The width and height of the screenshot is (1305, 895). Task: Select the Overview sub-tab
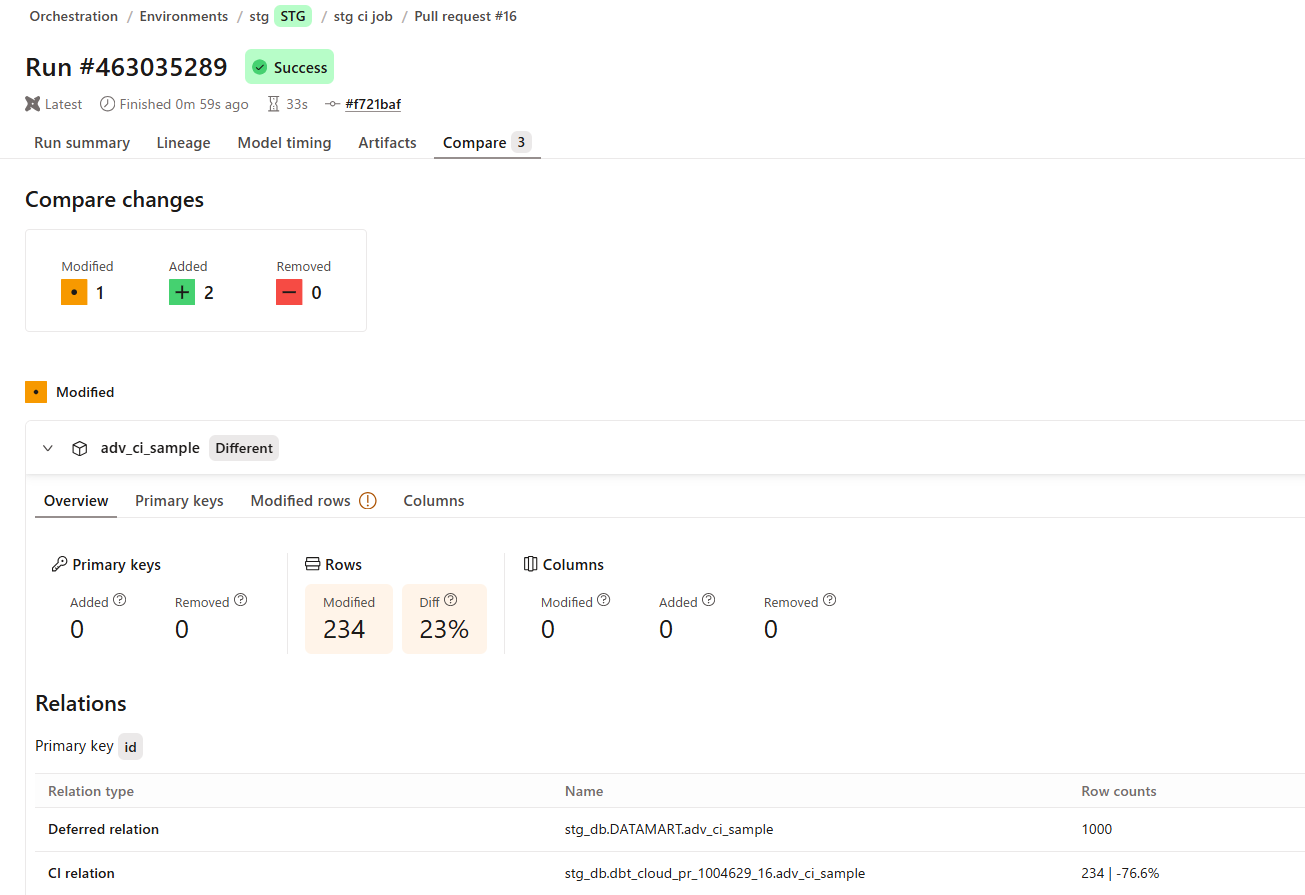coord(76,501)
